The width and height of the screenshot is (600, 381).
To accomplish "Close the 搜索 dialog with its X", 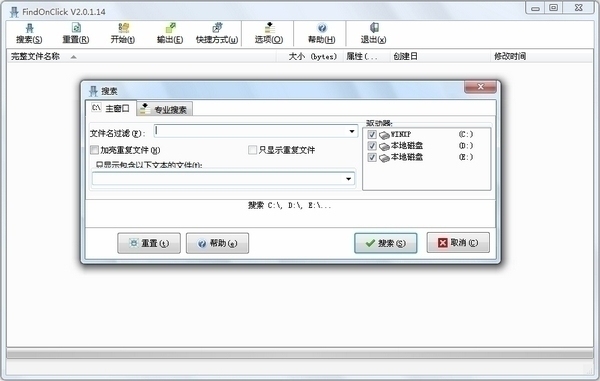I will pos(480,87).
